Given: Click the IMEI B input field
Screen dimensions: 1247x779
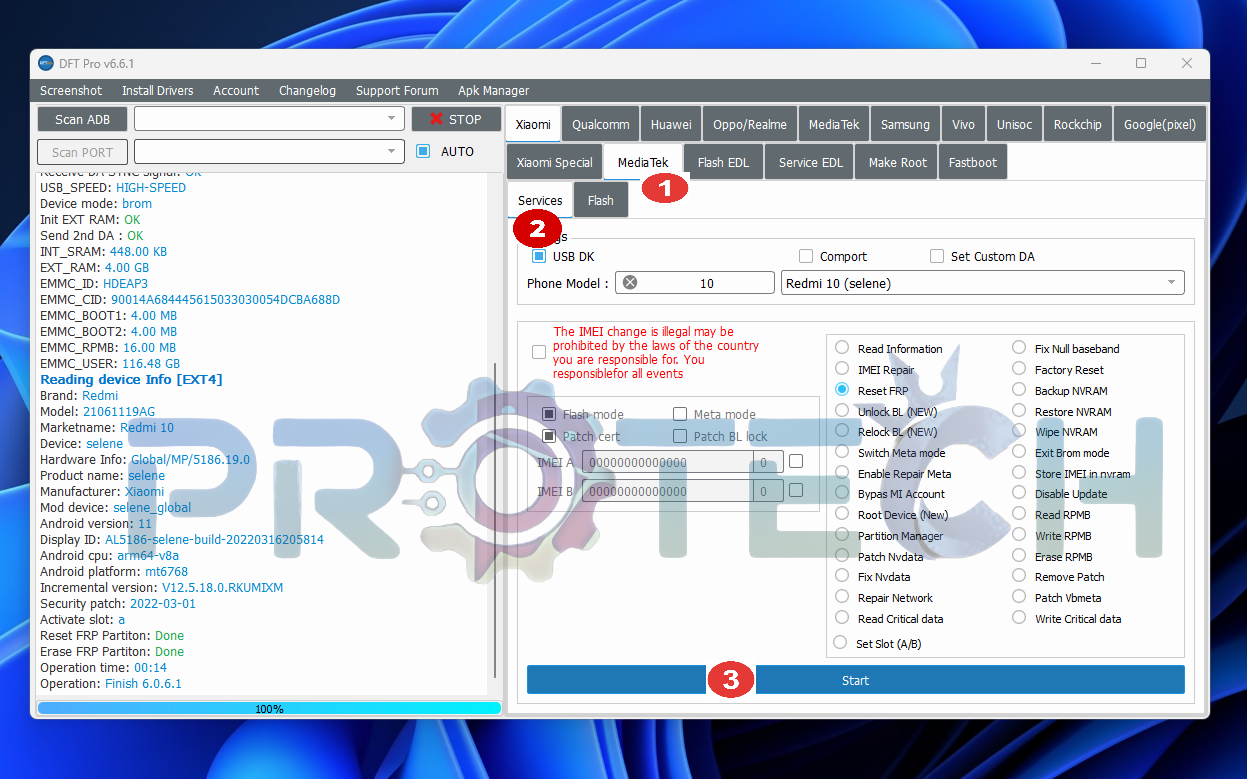Looking at the screenshot, I should 667,491.
